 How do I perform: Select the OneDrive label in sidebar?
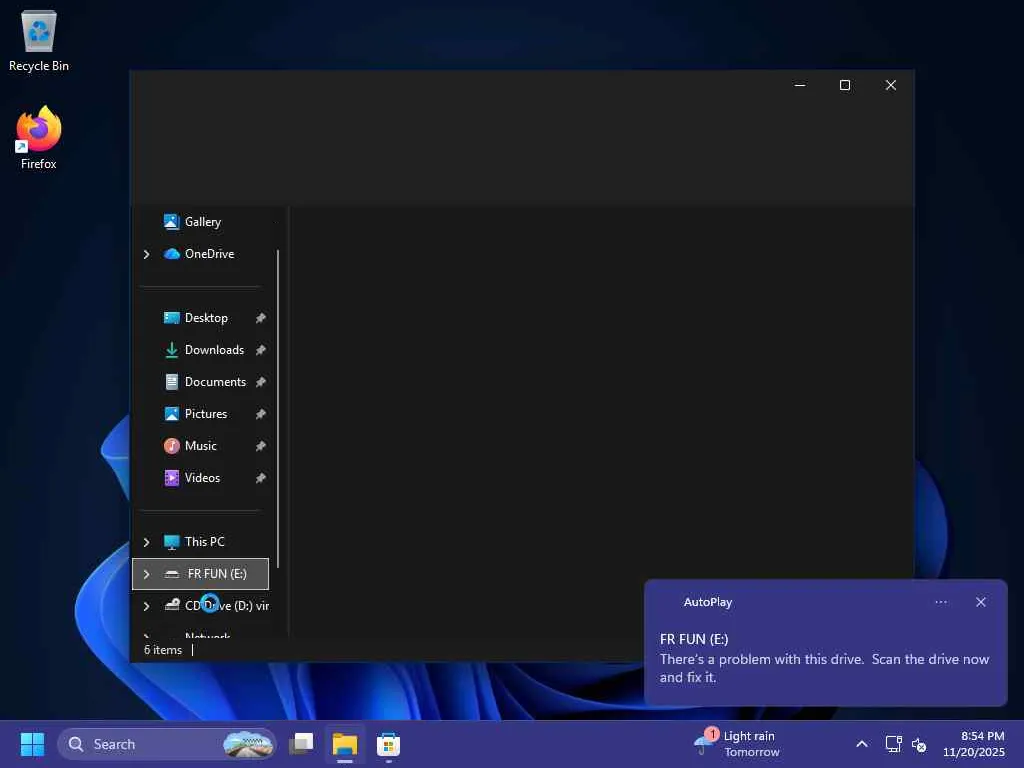[209, 254]
